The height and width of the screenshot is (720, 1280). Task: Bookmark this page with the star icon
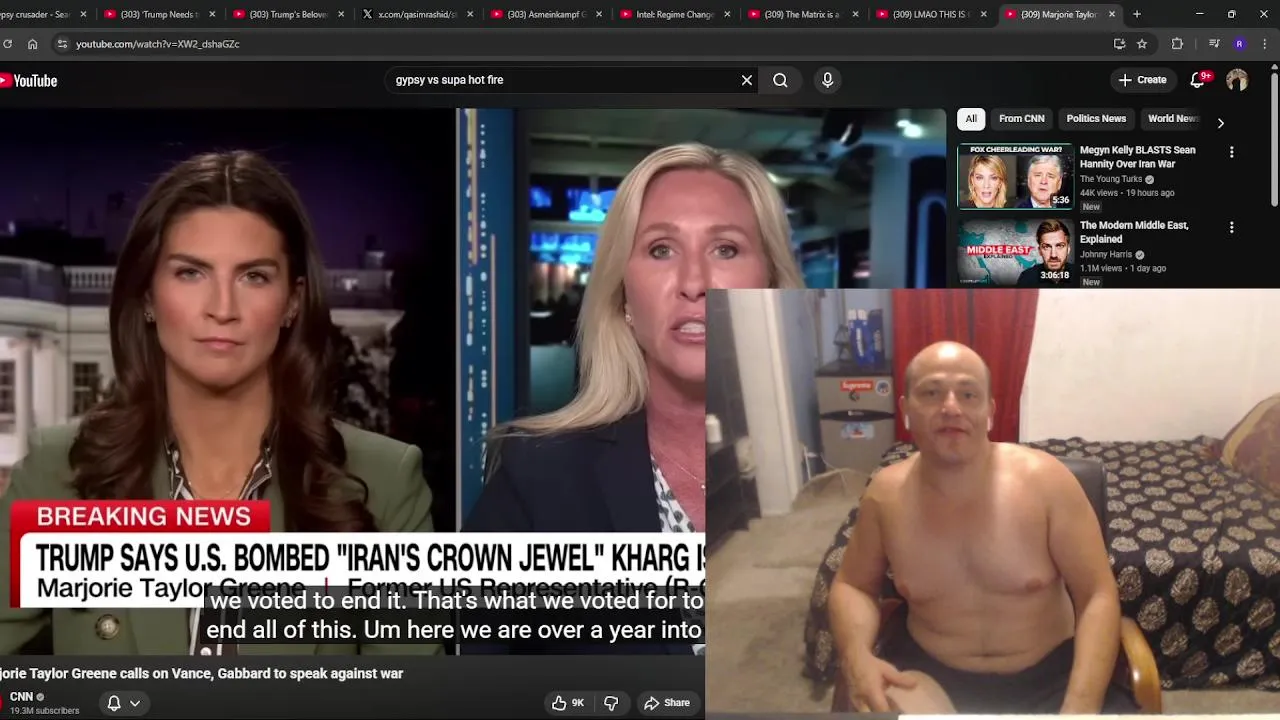pyautogui.click(x=1142, y=44)
